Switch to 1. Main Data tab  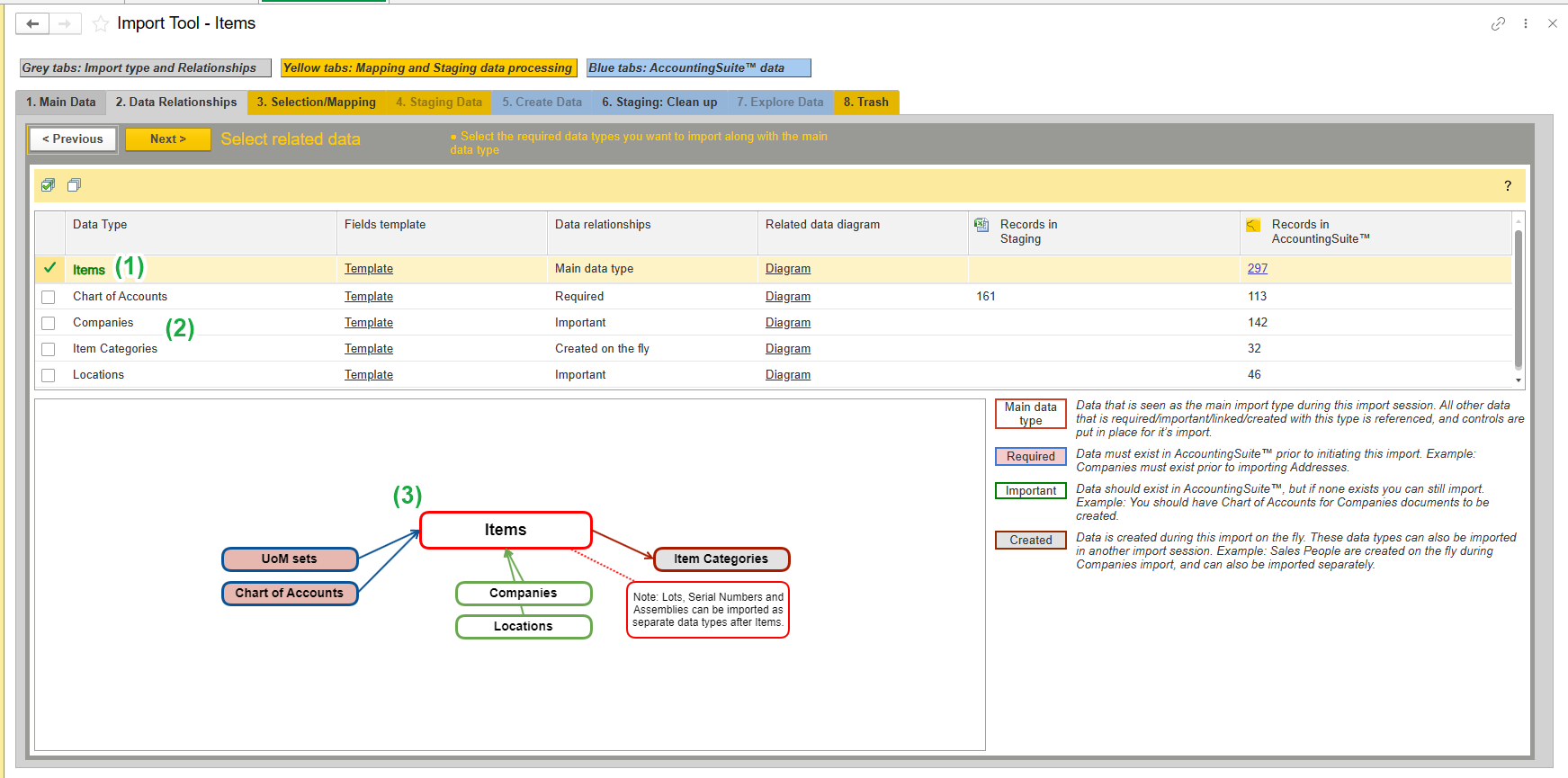point(61,103)
